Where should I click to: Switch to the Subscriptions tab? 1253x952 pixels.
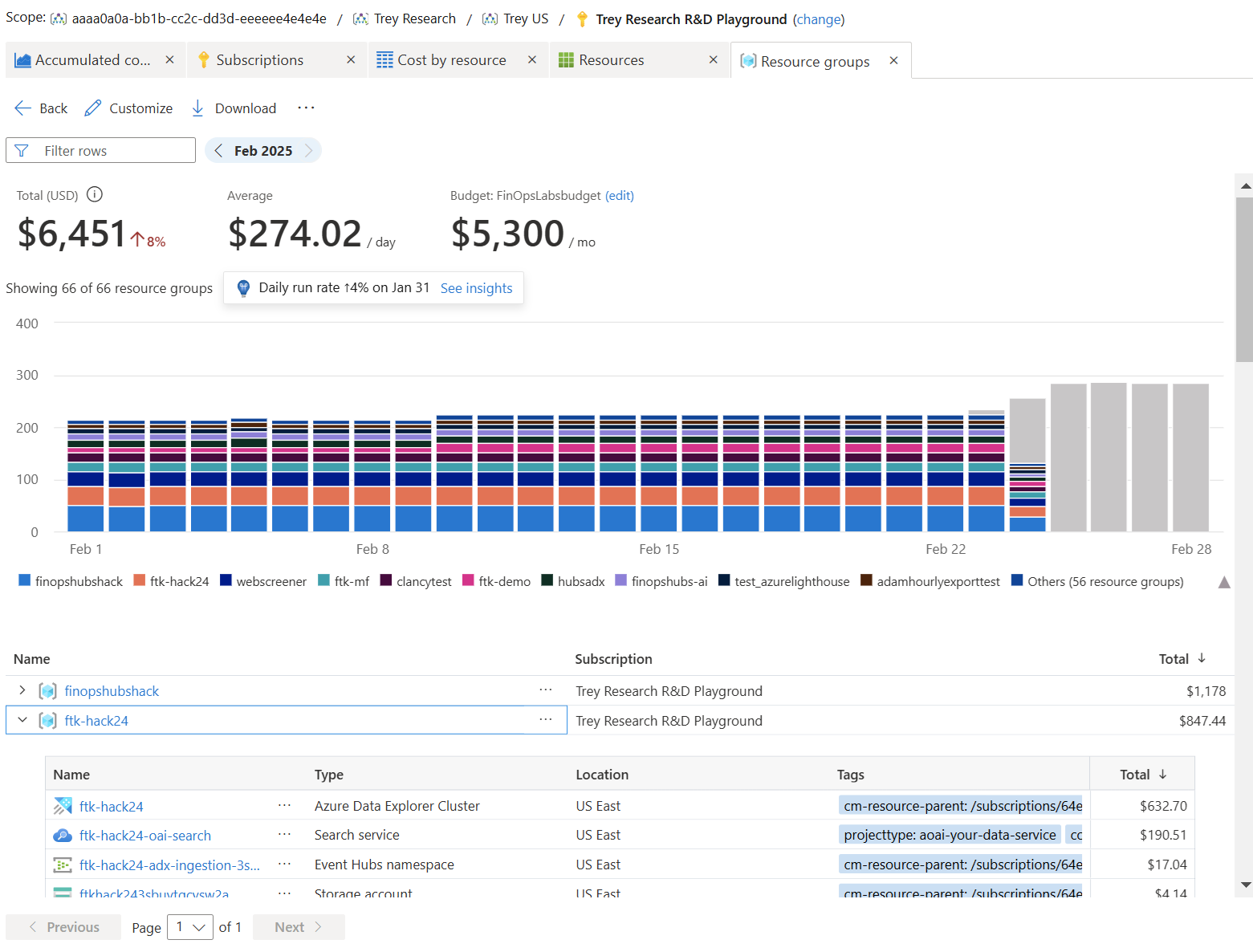(x=260, y=60)
